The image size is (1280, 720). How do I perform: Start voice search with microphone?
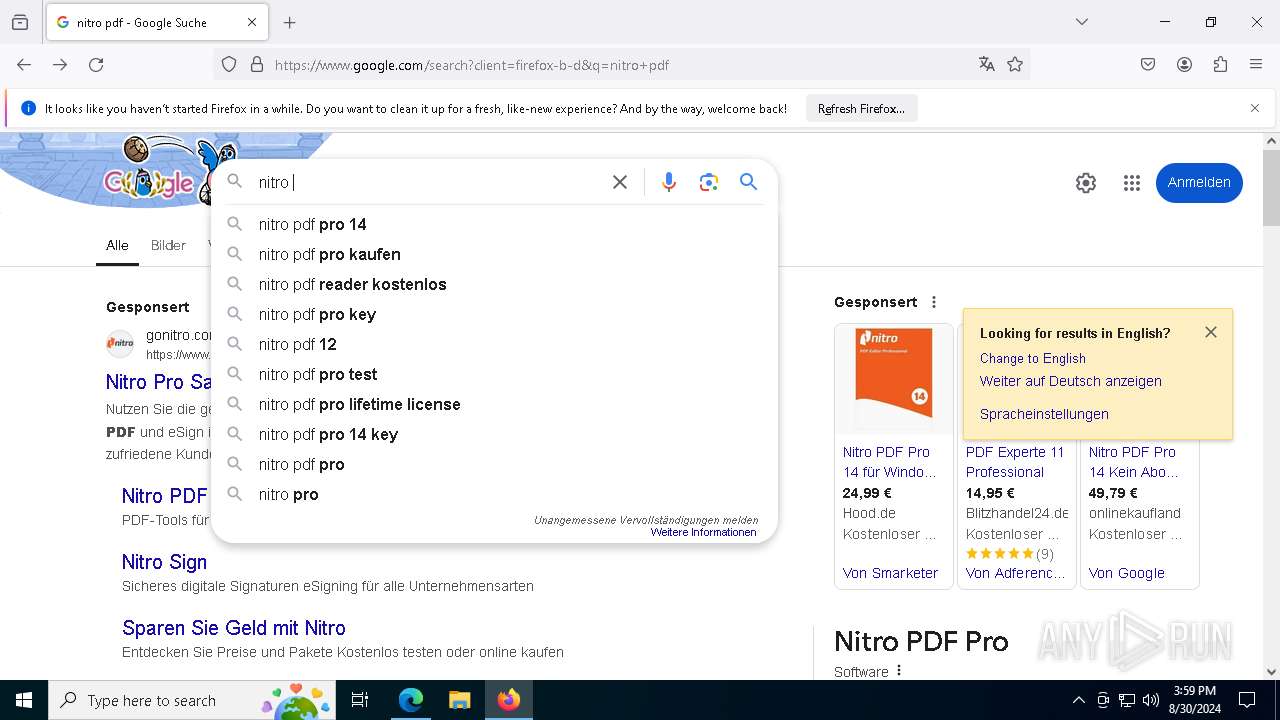(669, 182)
